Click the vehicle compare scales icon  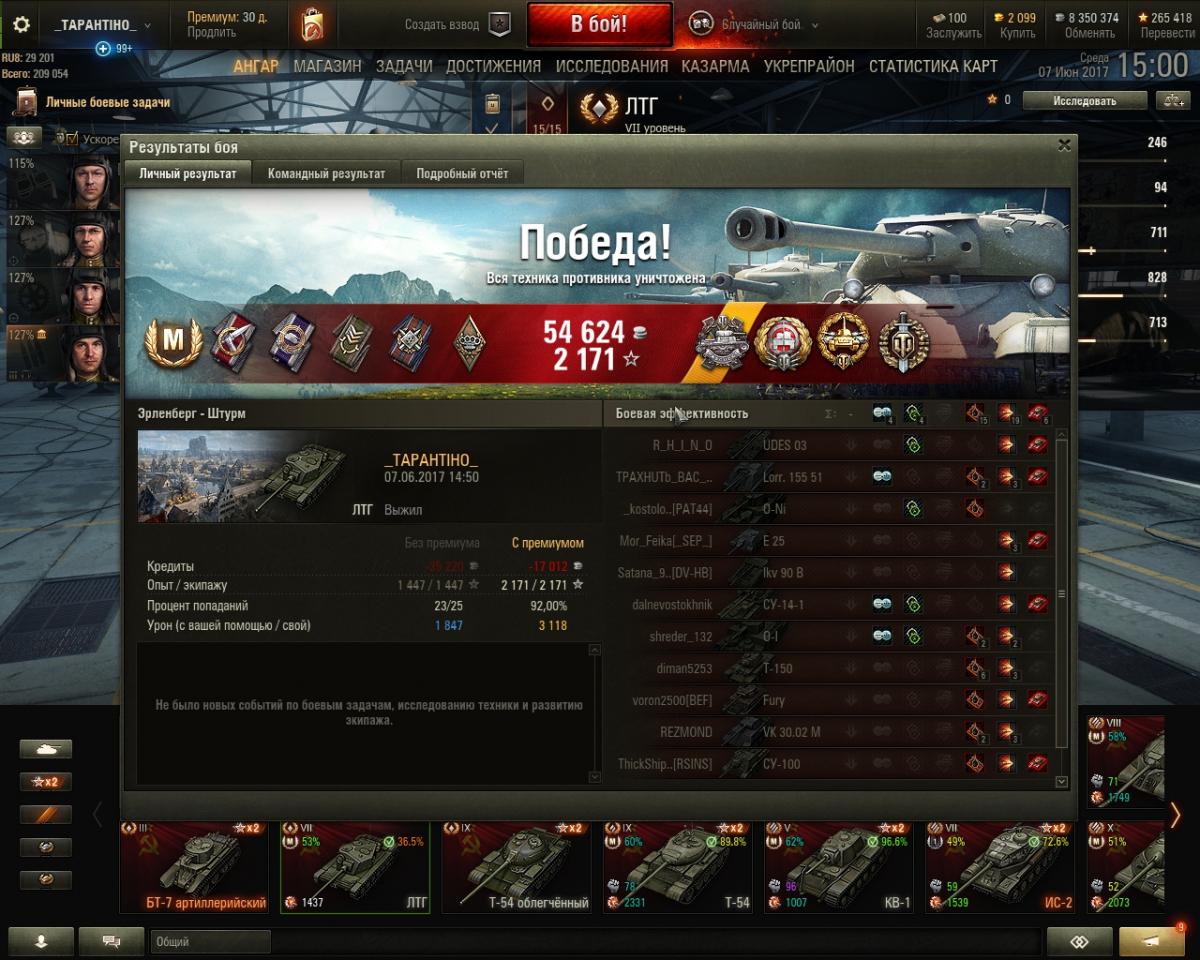point(1170,100)
